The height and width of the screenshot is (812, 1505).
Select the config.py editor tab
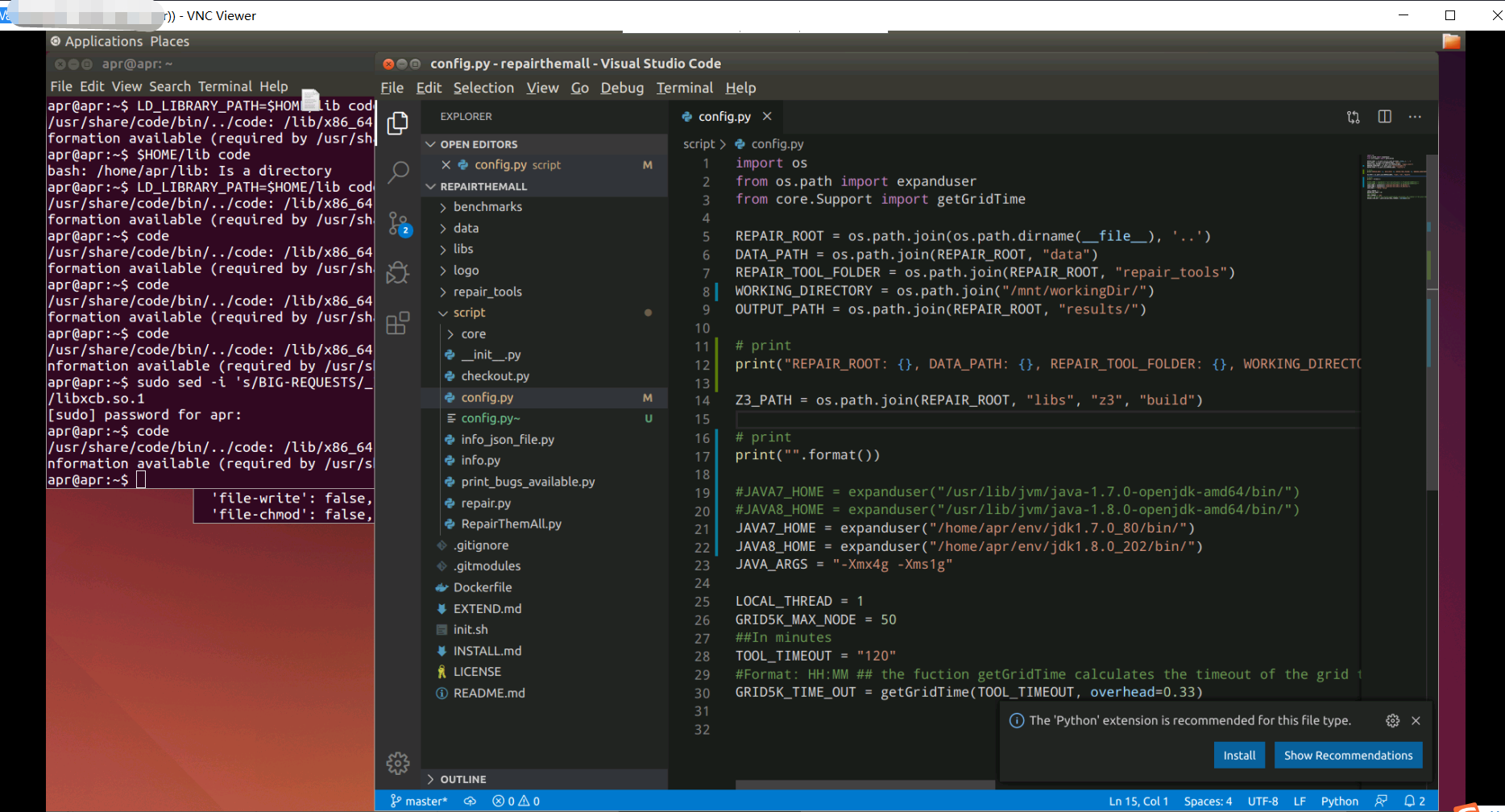point(723,116)
